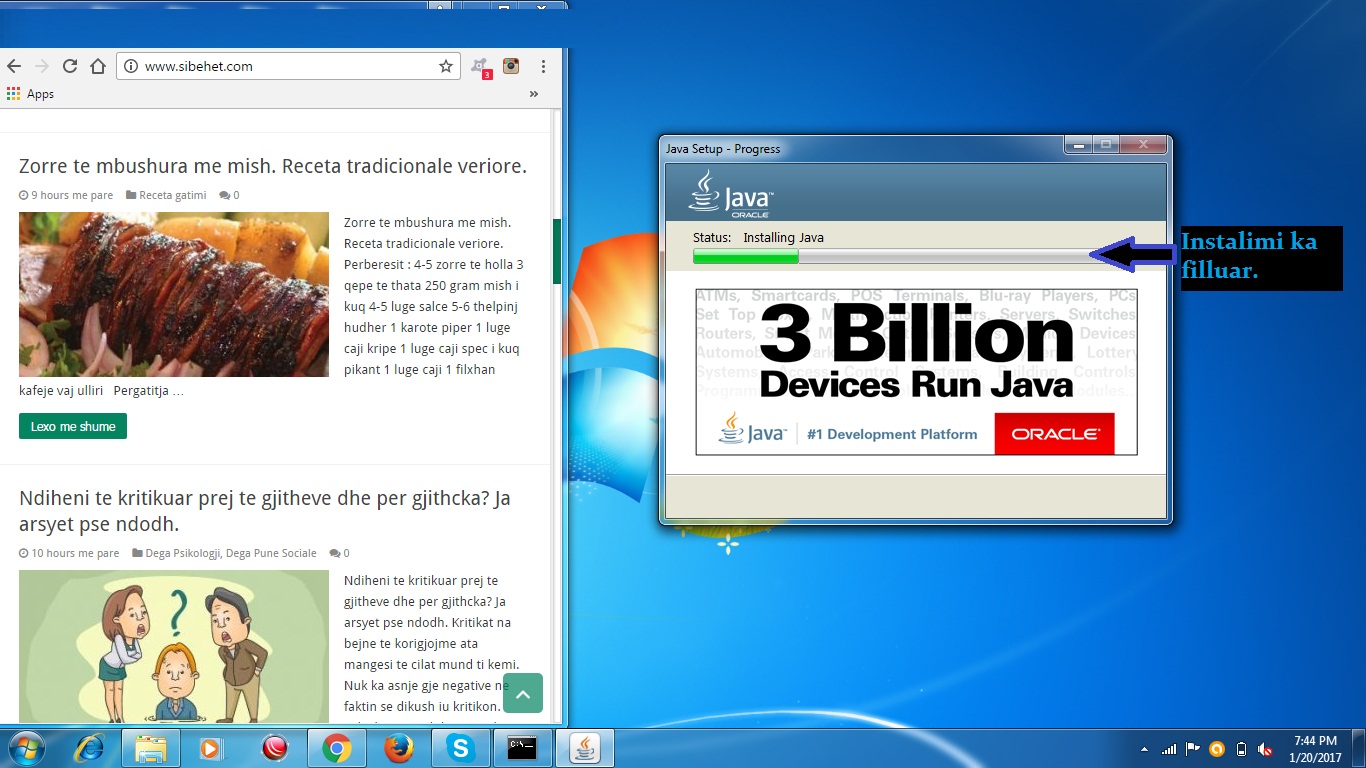Open the Windows Start menu

click(x=25, y=748)
